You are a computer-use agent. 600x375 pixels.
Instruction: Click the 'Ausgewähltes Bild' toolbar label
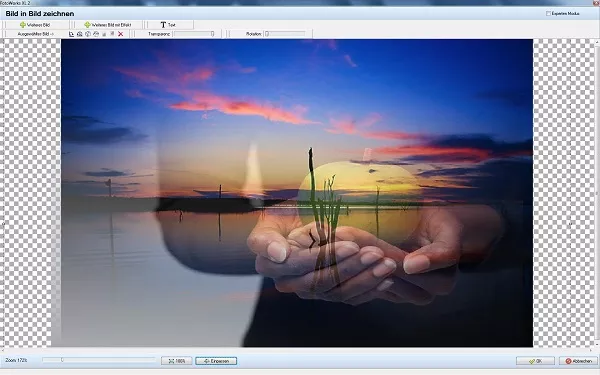36,34
